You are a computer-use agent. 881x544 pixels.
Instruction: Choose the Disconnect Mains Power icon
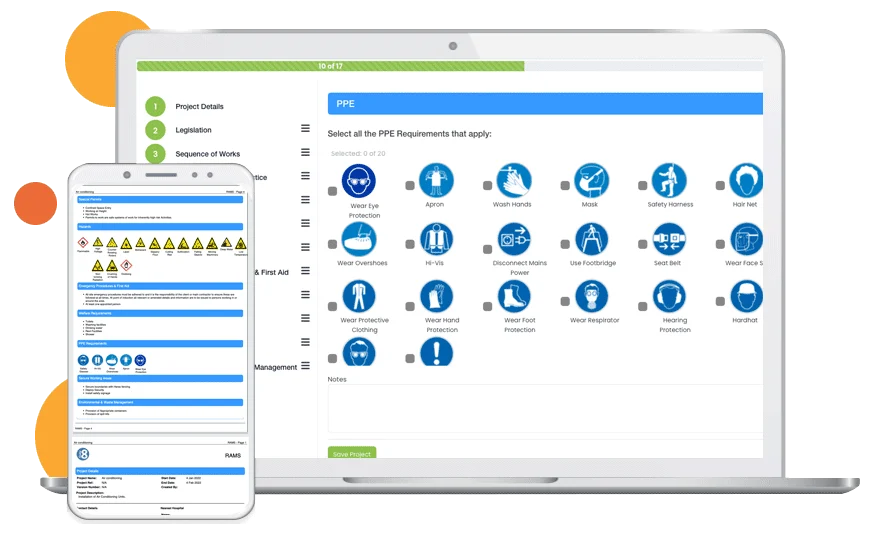click(514, 239)
